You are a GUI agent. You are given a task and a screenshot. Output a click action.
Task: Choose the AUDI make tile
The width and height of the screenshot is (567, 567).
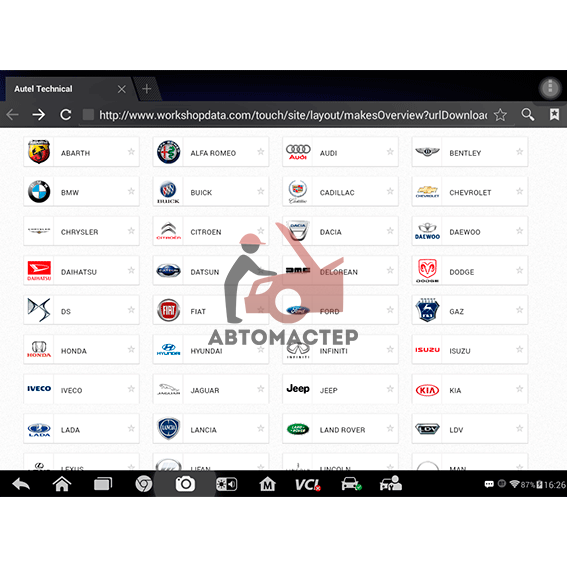(x=340, y=152)
